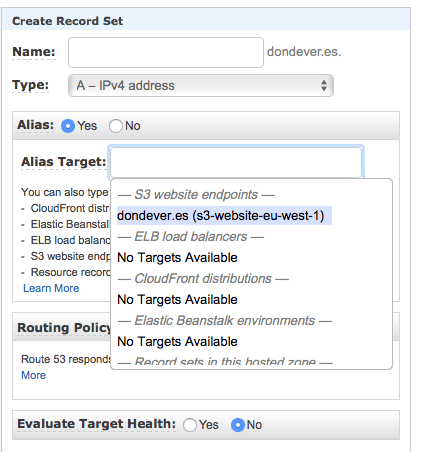Image resolution: width=423 pixels, height=452 pixels.
Task: Click the Name input field
Action: 166,52
